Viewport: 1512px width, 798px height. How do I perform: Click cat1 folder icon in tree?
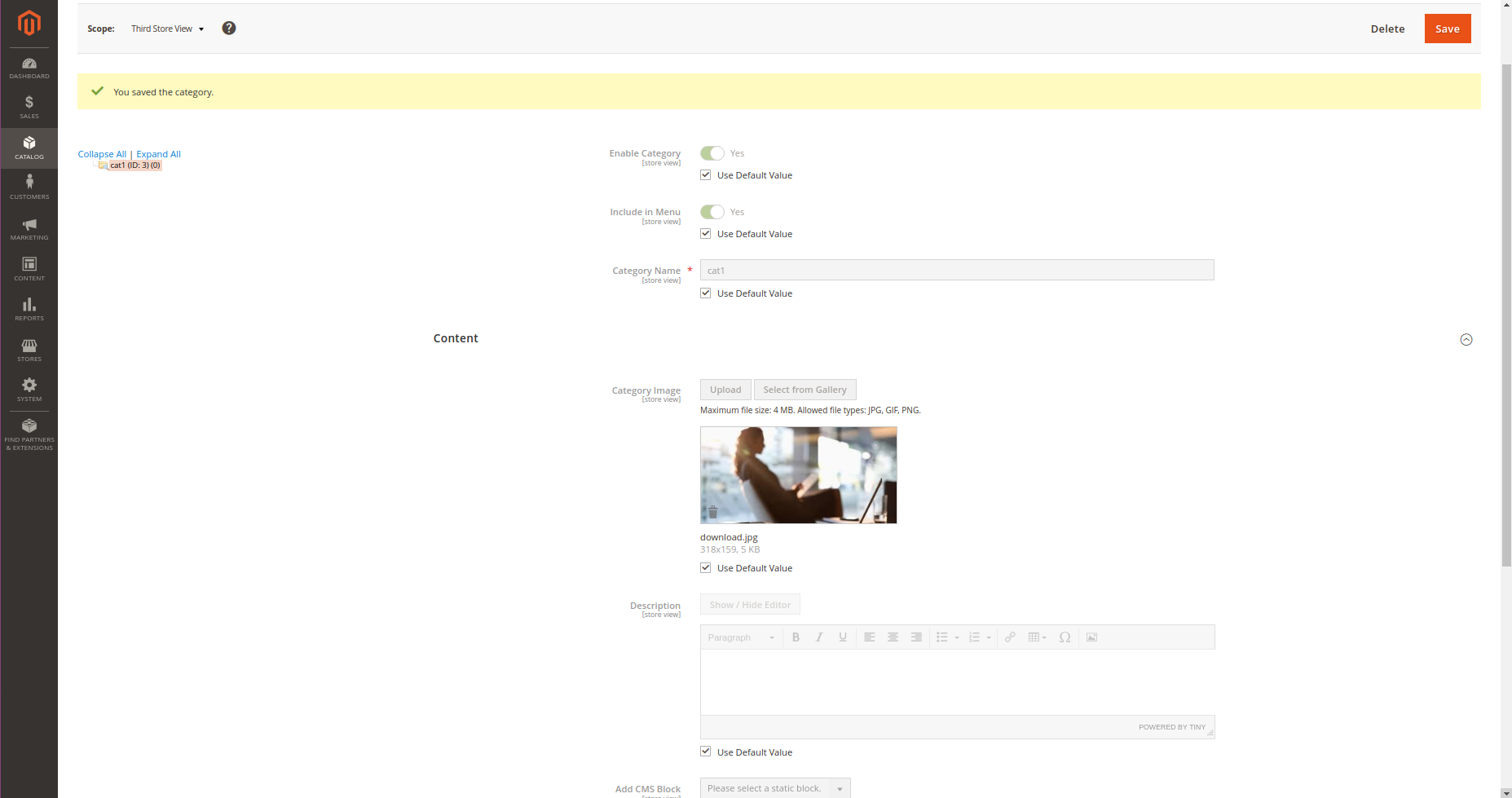click(x=103, y=165)
